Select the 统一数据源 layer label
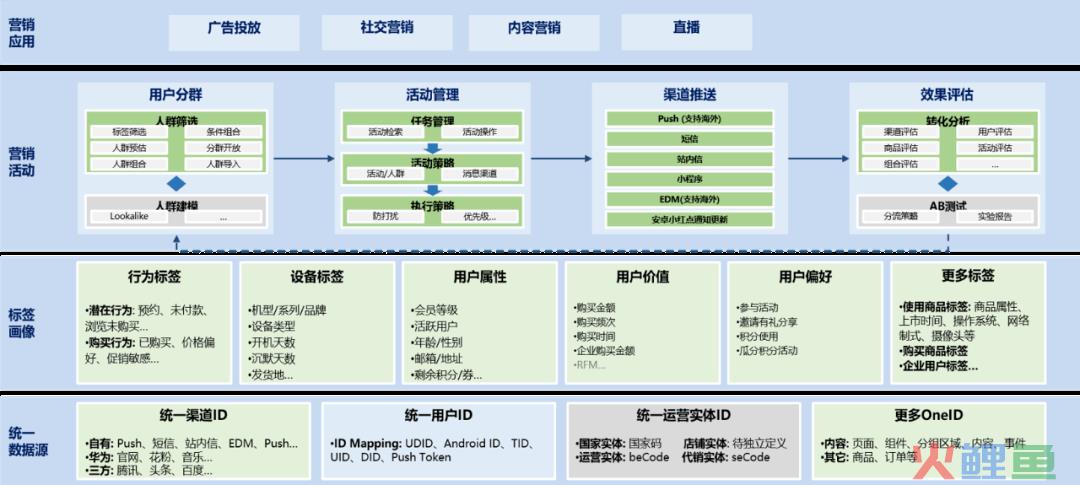The image size is (1080, 485). click(28, 442)
